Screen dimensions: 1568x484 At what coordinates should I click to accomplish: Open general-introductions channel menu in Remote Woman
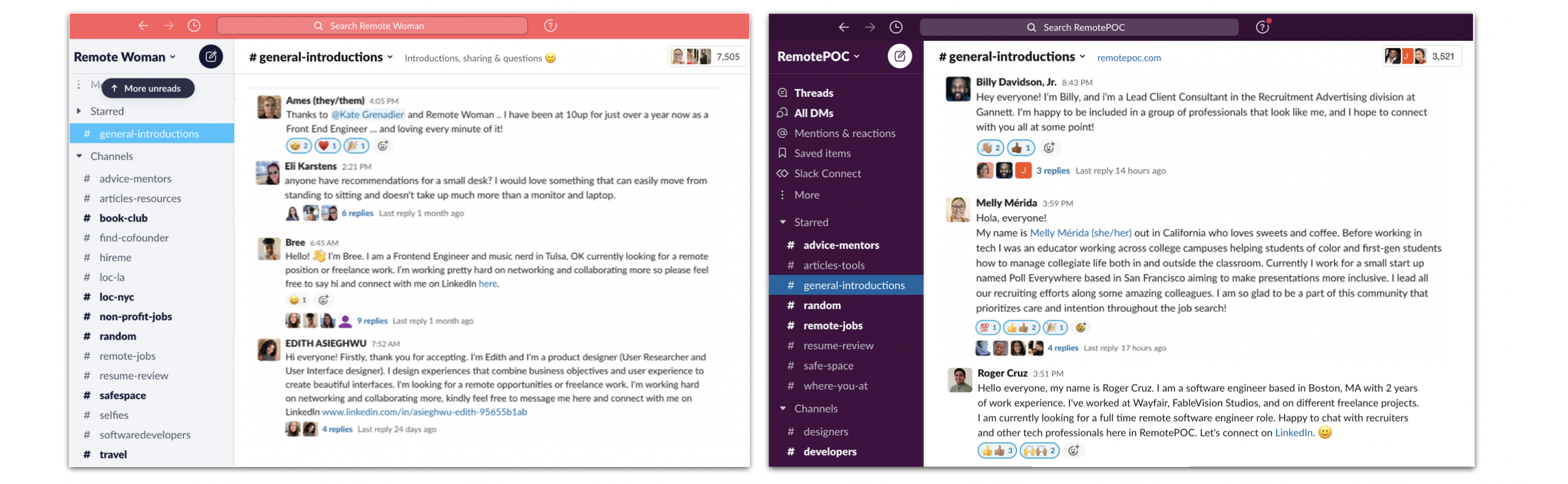click(321, 57)
